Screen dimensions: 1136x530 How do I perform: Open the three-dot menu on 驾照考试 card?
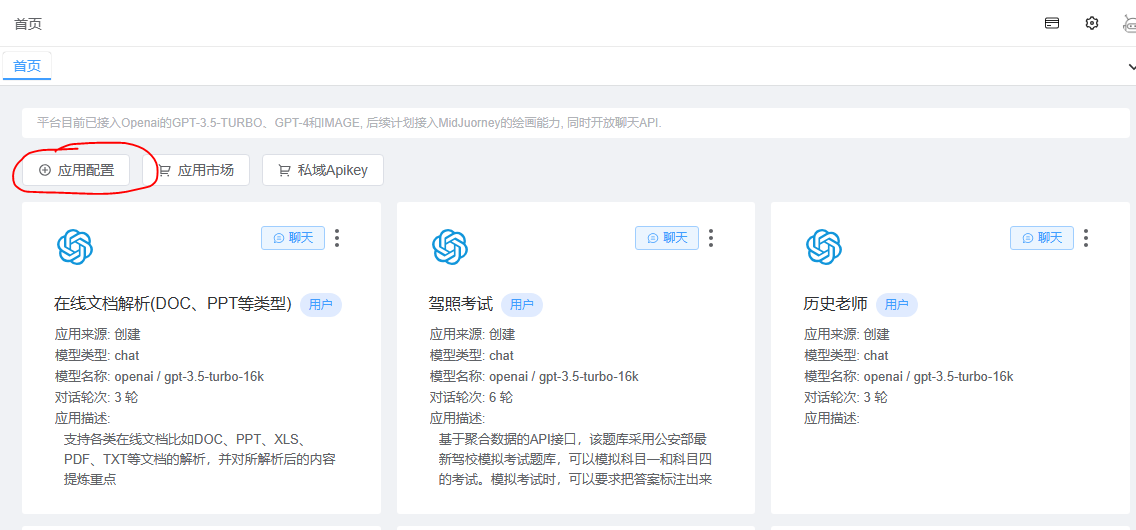coord(711,238)
